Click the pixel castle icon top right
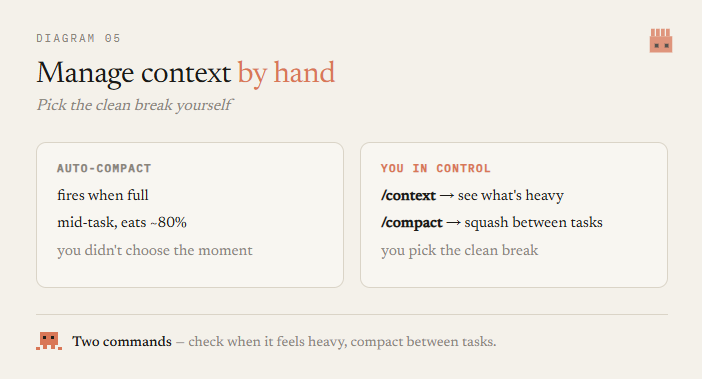This screenshot has height=379, width=702. click(661, 41)
